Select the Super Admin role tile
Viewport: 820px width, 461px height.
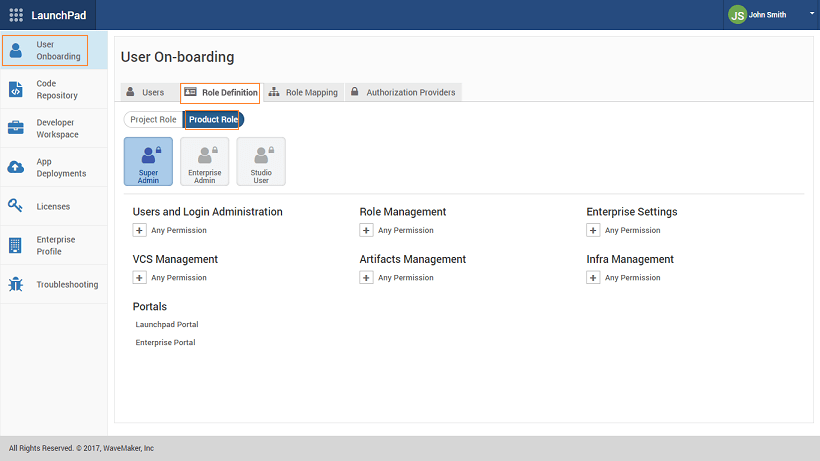pyautogui.click(x=148, y=162)
